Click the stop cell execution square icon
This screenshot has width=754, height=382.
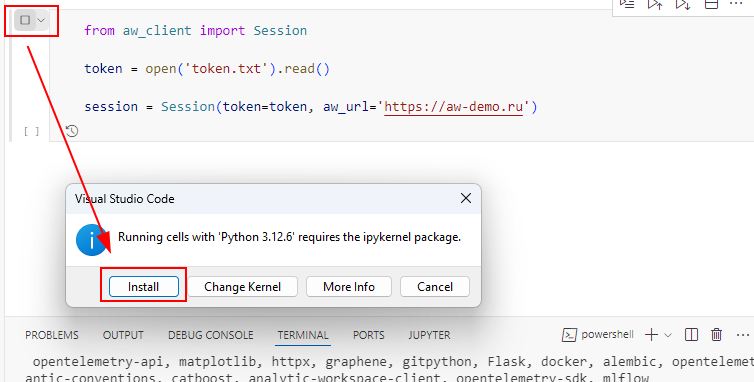point(25,20)
